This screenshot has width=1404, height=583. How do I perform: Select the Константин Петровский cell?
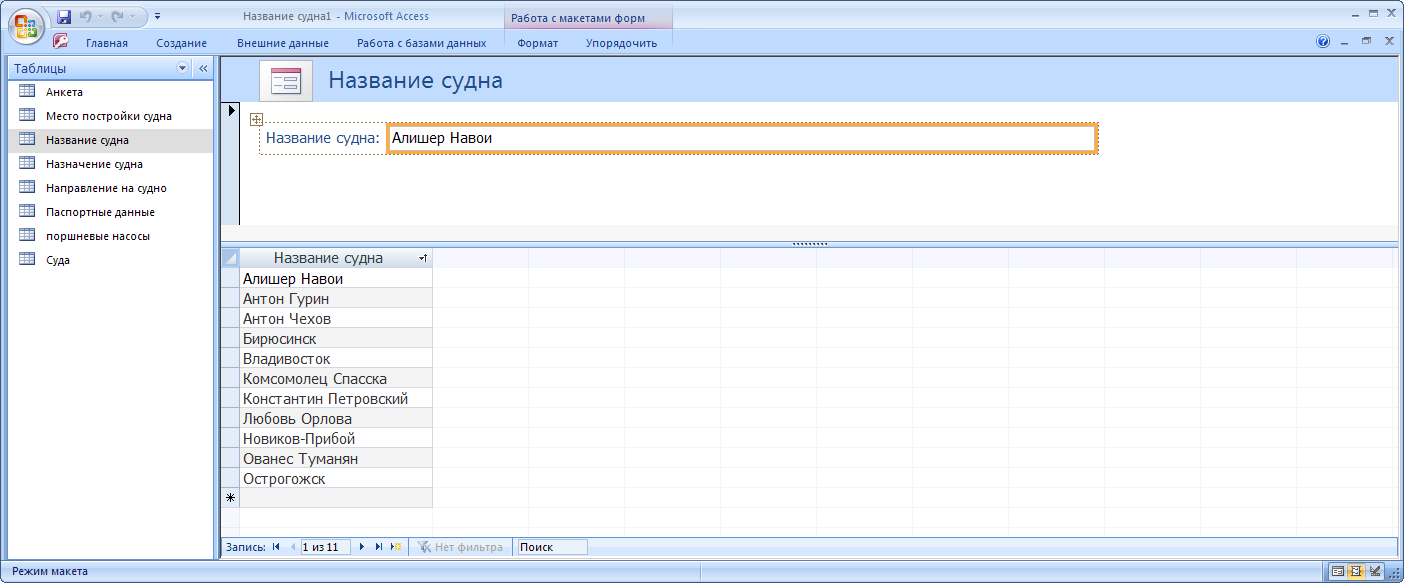click(x=336, y=399)
